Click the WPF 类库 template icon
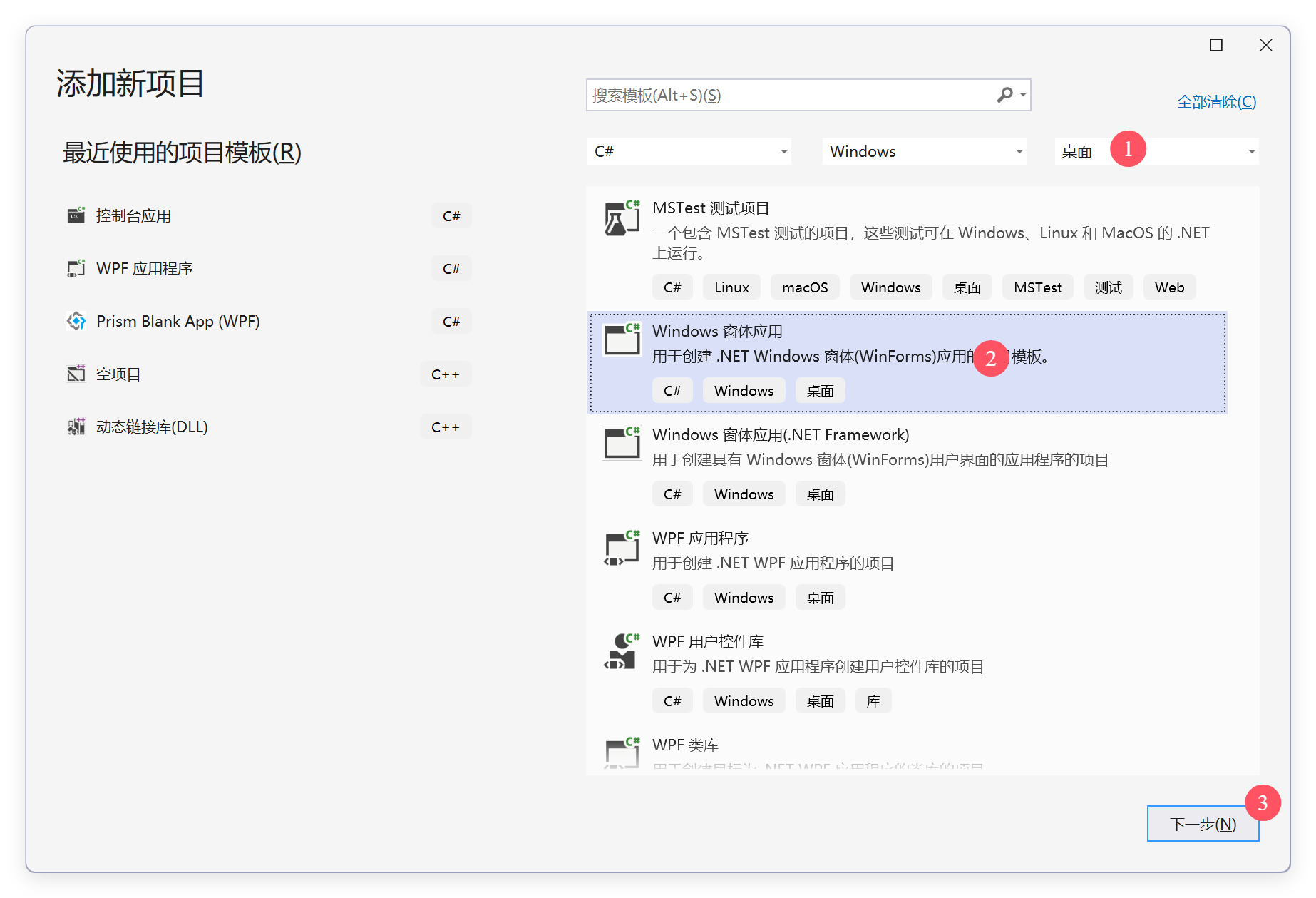This screenshot has width=1316, height=898. [x=622, y=752]
